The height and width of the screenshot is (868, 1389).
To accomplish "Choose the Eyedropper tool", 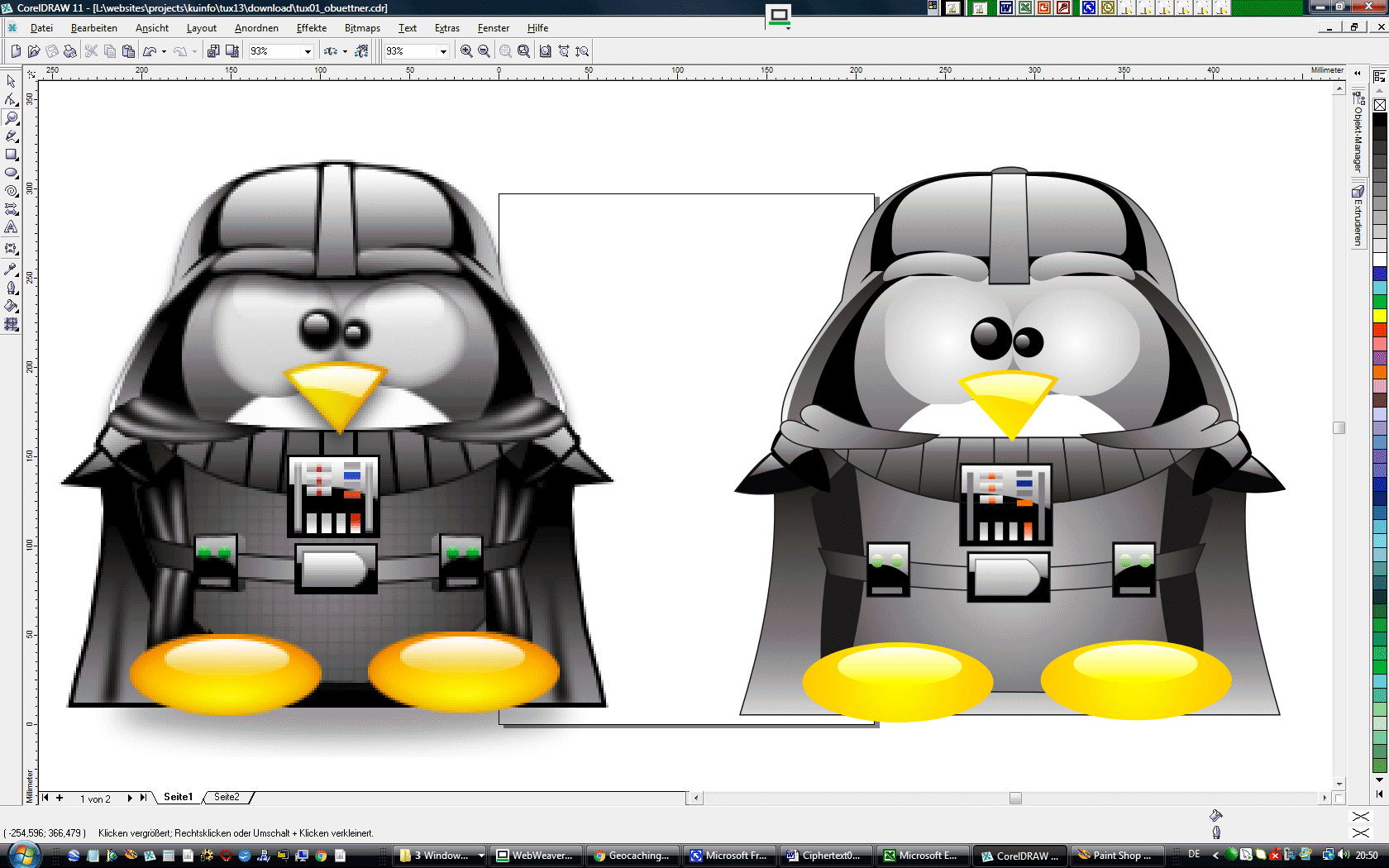I will pos(12,269).
